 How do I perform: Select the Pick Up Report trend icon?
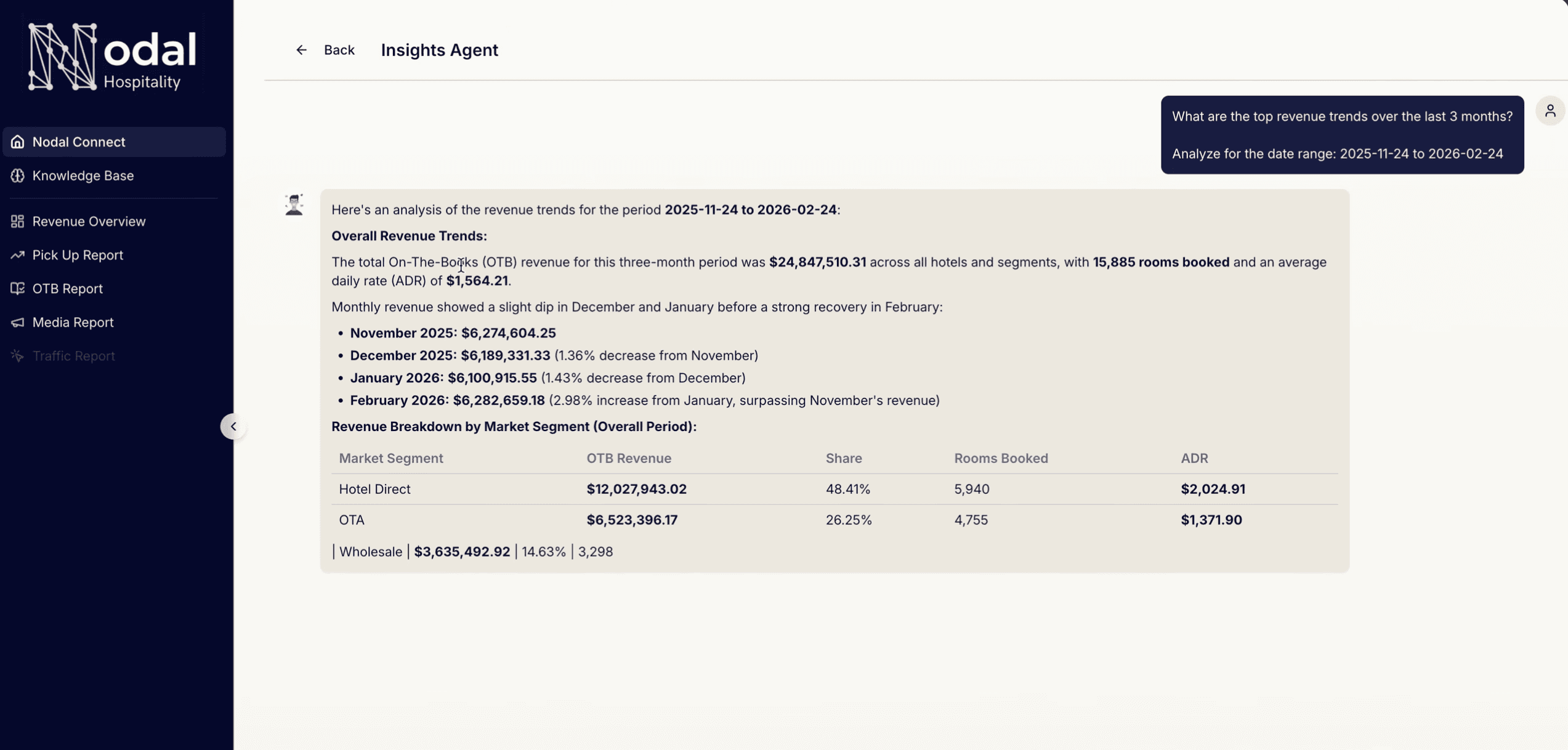tap(18, 254)
